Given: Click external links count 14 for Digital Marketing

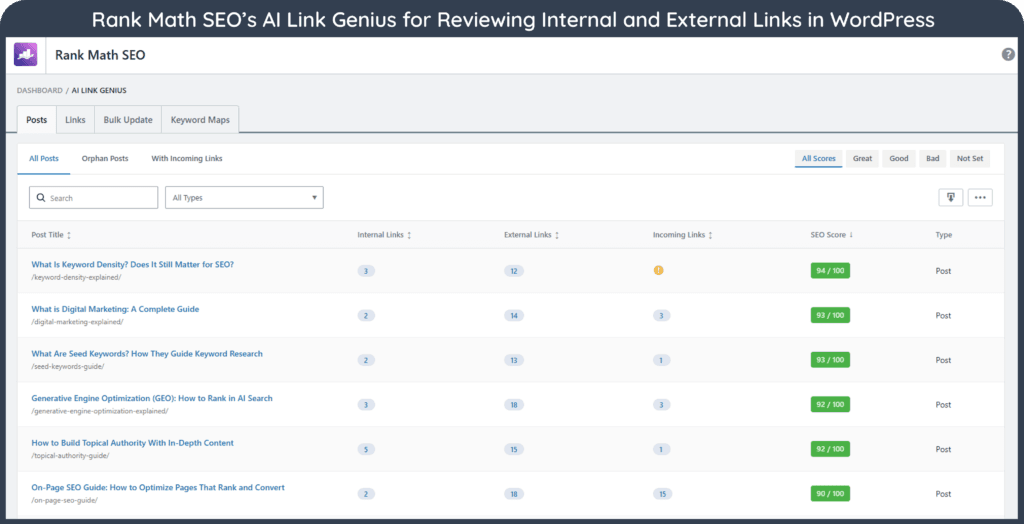Looking at the screenshot, I should click(x=514, y=316).
